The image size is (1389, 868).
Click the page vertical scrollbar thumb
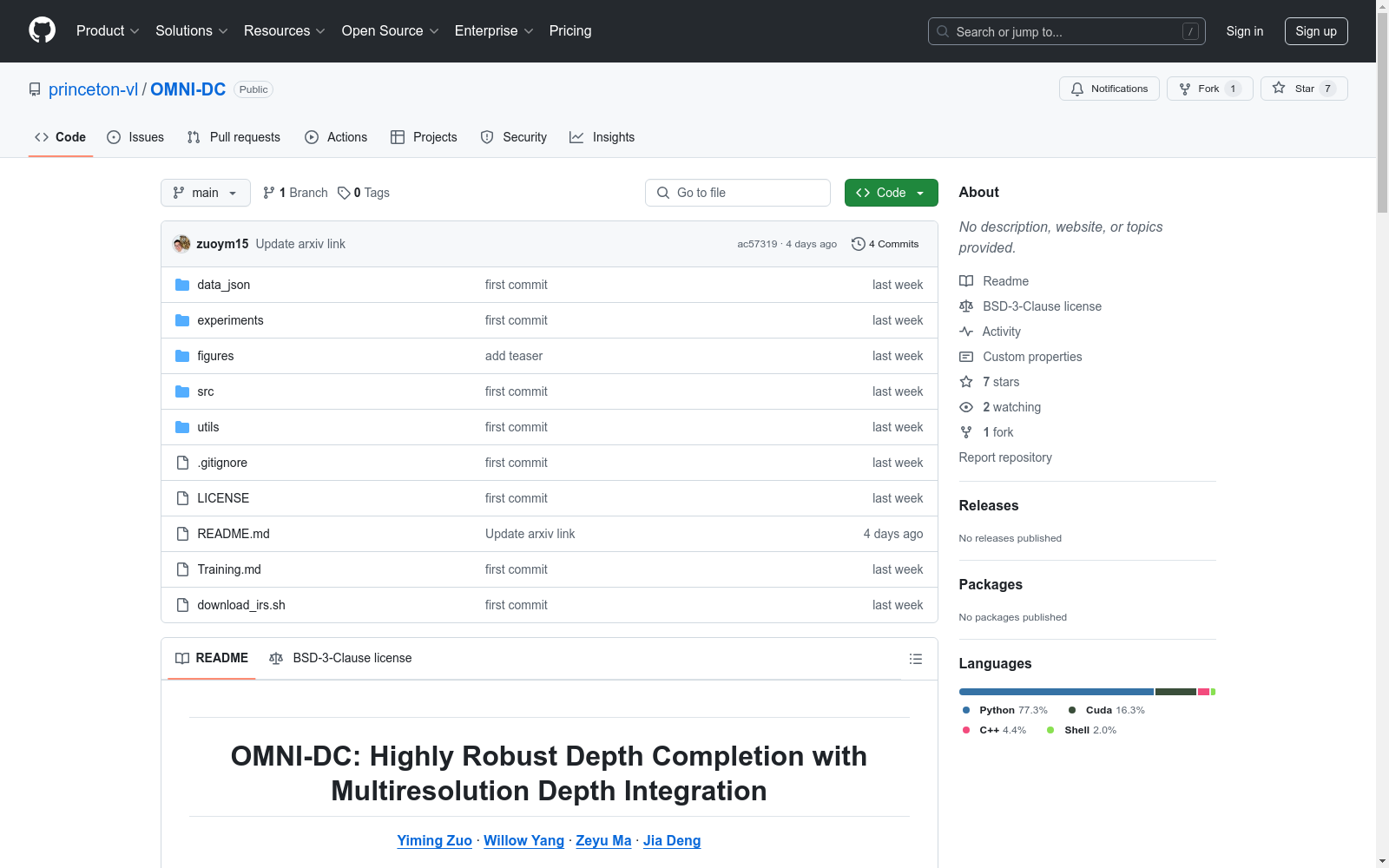coord(1383,113)
